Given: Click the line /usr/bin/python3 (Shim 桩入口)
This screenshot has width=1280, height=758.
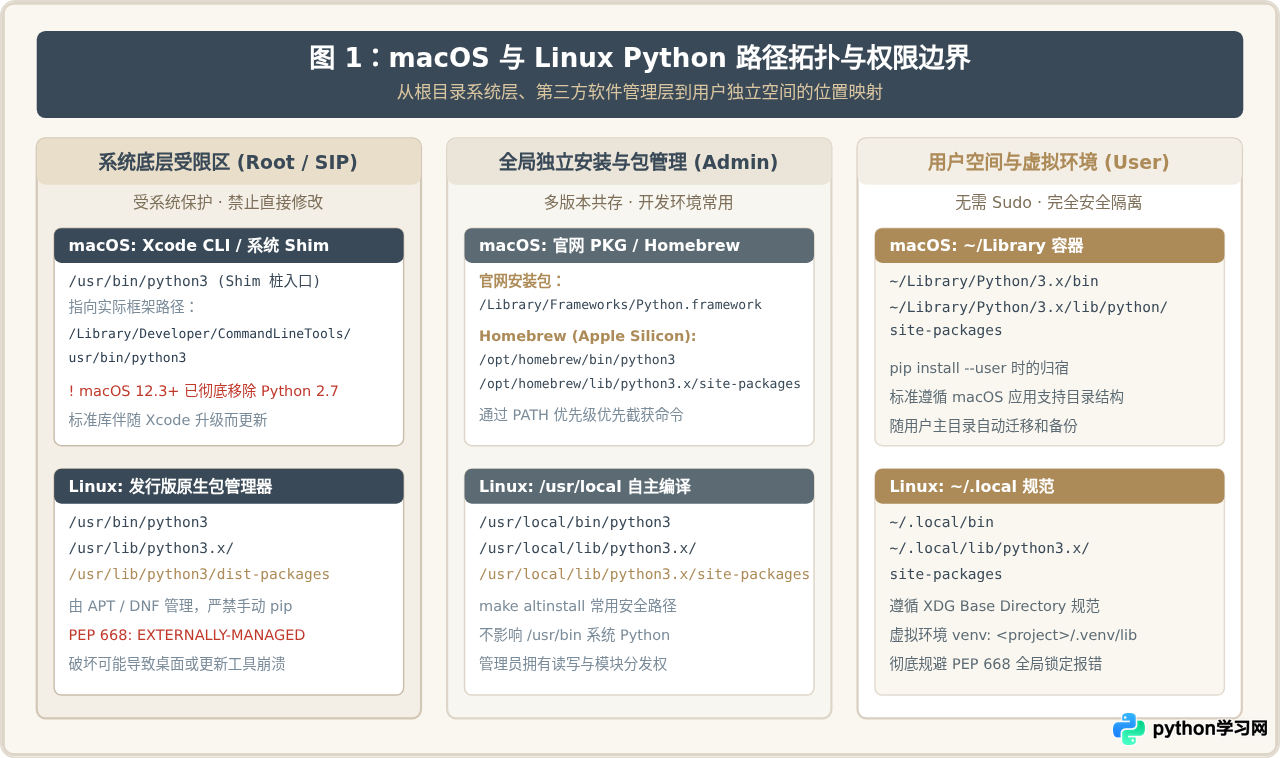Looking at the screenshot, I should pos(194,281).
